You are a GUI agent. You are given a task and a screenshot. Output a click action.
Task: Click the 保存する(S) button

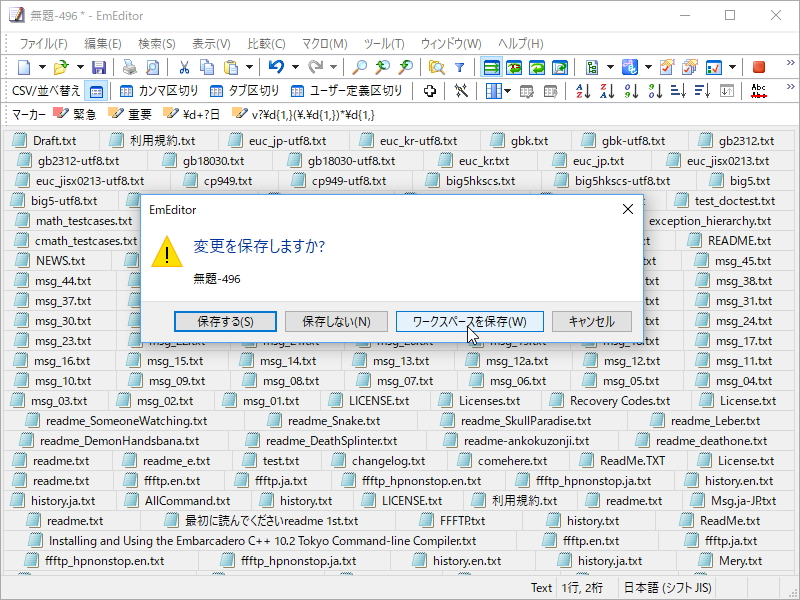[225, 321]
